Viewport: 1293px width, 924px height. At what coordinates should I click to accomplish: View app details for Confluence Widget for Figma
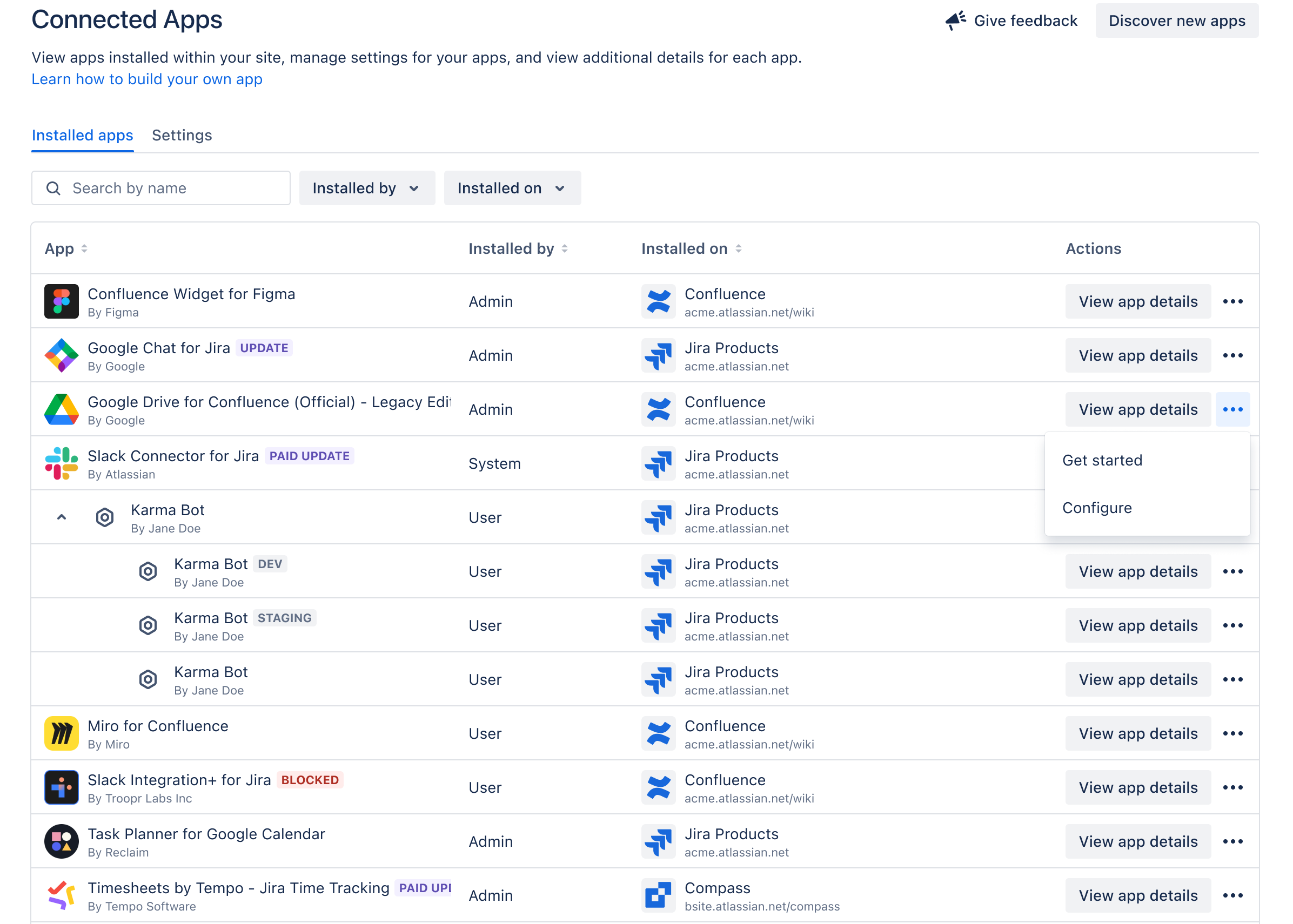click(1138, 301)
